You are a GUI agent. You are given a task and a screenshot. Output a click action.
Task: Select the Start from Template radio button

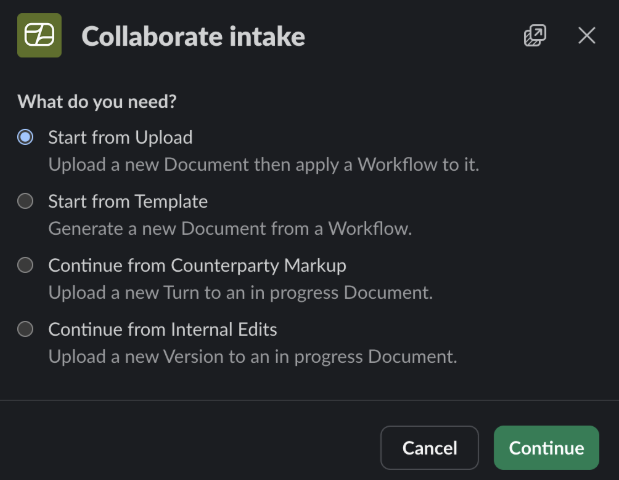click(25, 201)
